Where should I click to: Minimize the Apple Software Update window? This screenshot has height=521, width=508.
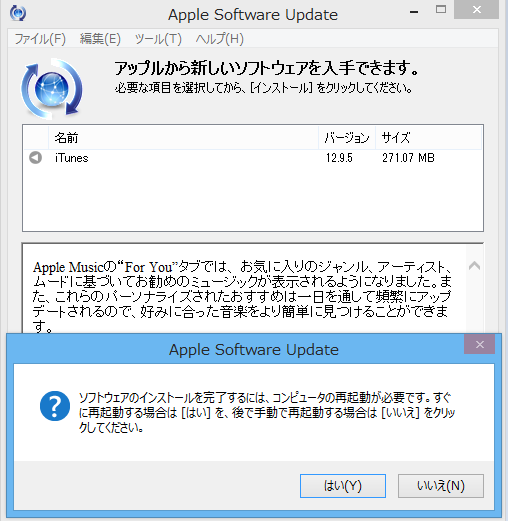coord(414,12)
